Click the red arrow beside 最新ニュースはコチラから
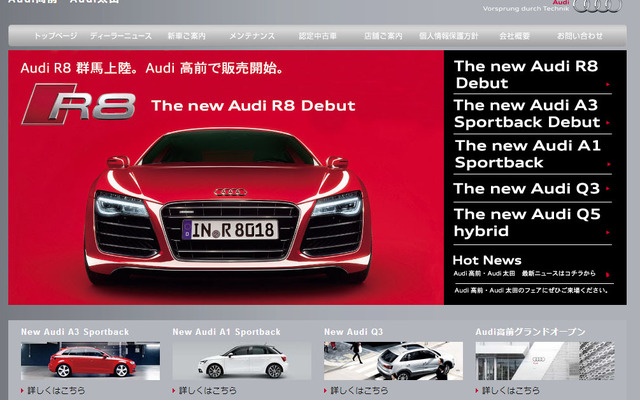Screen dimensions: 640x400 [x=608, y=275]
